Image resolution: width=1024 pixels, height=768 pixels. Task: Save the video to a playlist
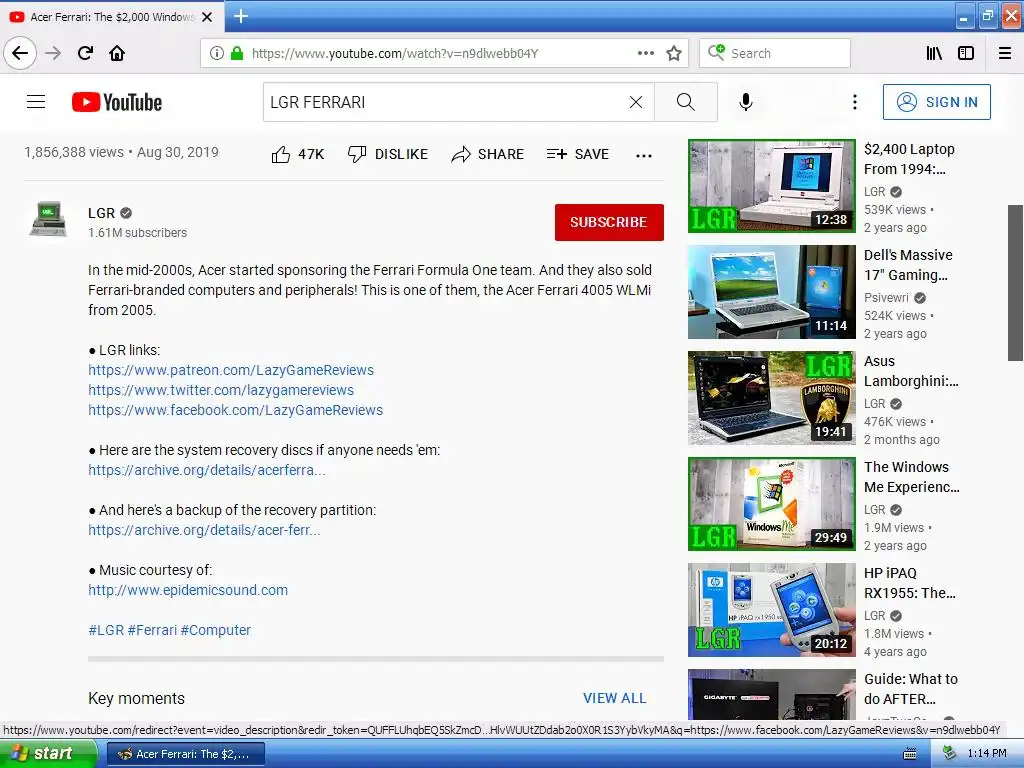coord(578,154)
